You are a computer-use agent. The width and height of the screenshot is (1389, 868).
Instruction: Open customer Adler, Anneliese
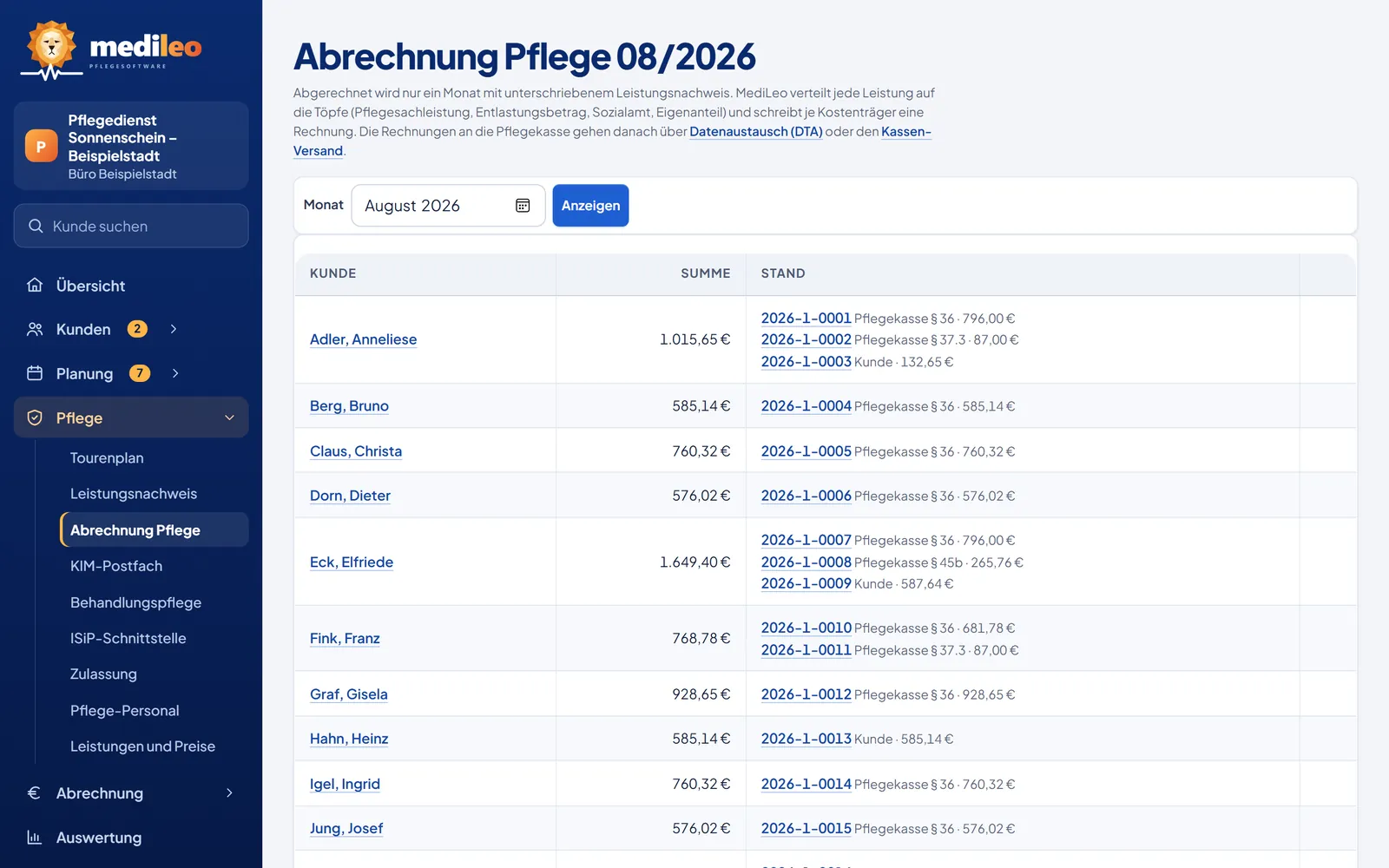[x=363, y=339]
